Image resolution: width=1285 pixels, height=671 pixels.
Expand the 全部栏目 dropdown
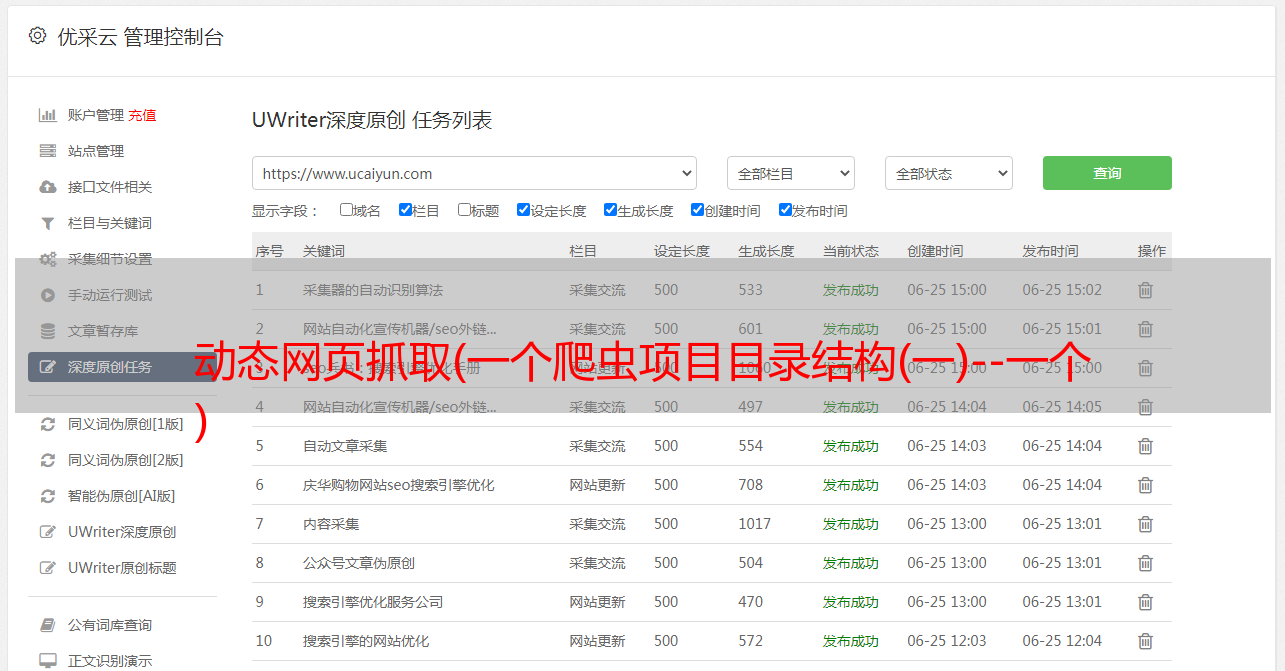pos(790,173)
